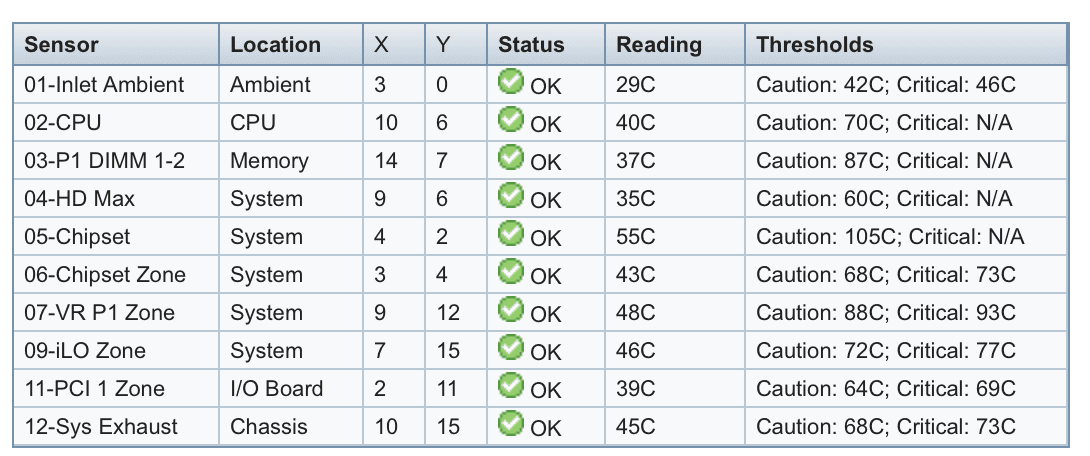Click the status icon in 04-HD Max row
The height and width of the screenshot is (456, 1090).
510,195
